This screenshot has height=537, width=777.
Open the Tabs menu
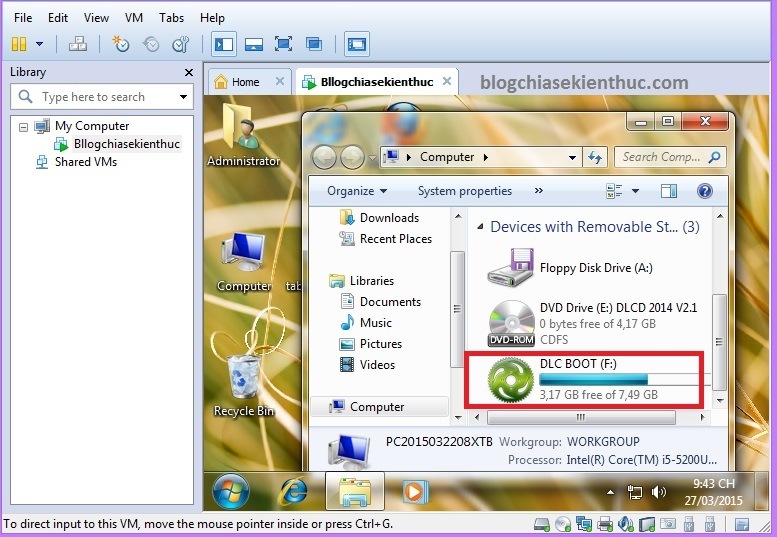pos(171,18)
